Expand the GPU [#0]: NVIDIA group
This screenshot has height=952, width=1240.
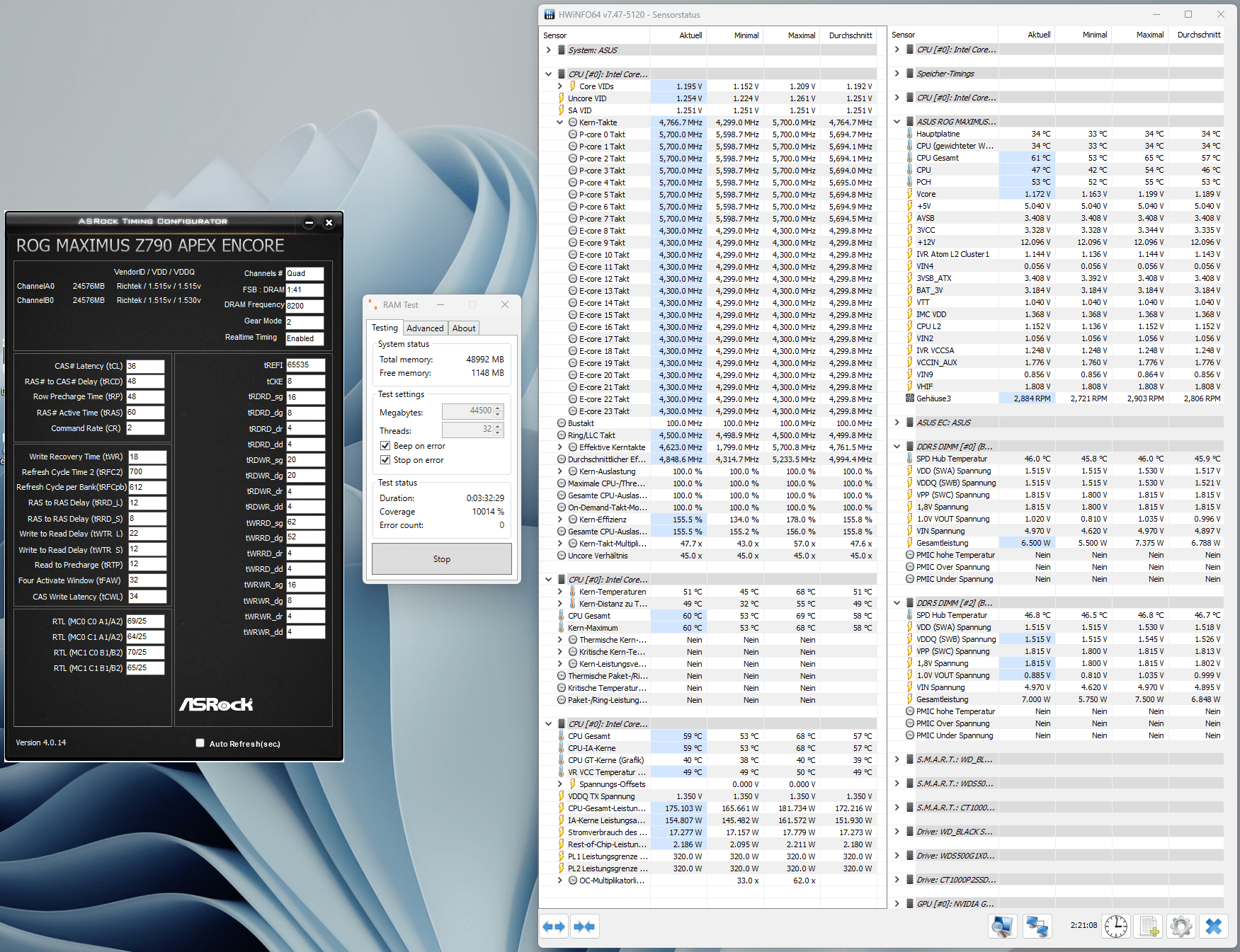(897, 904)
